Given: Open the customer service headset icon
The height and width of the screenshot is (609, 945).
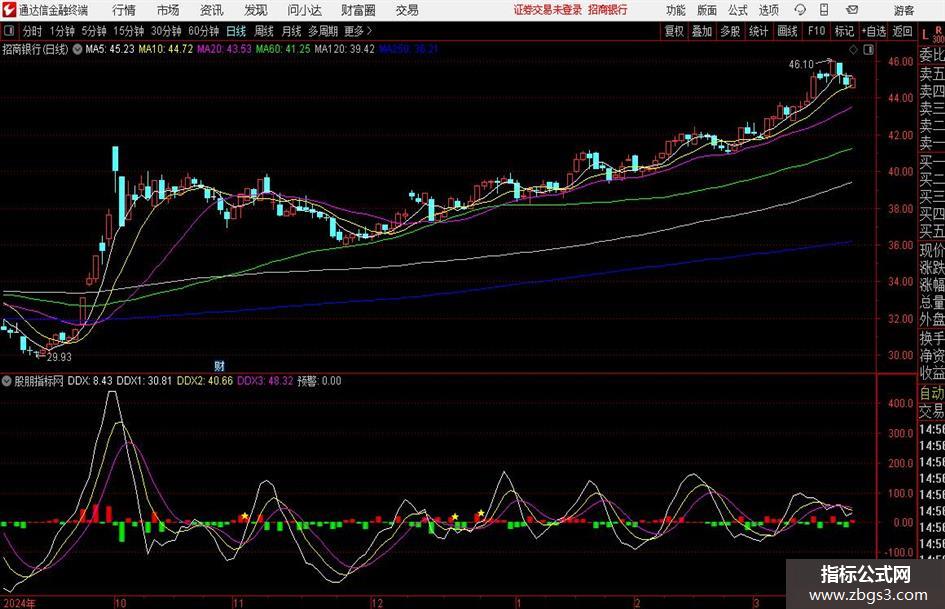Looking at the screenshot, I should [800, 10].
